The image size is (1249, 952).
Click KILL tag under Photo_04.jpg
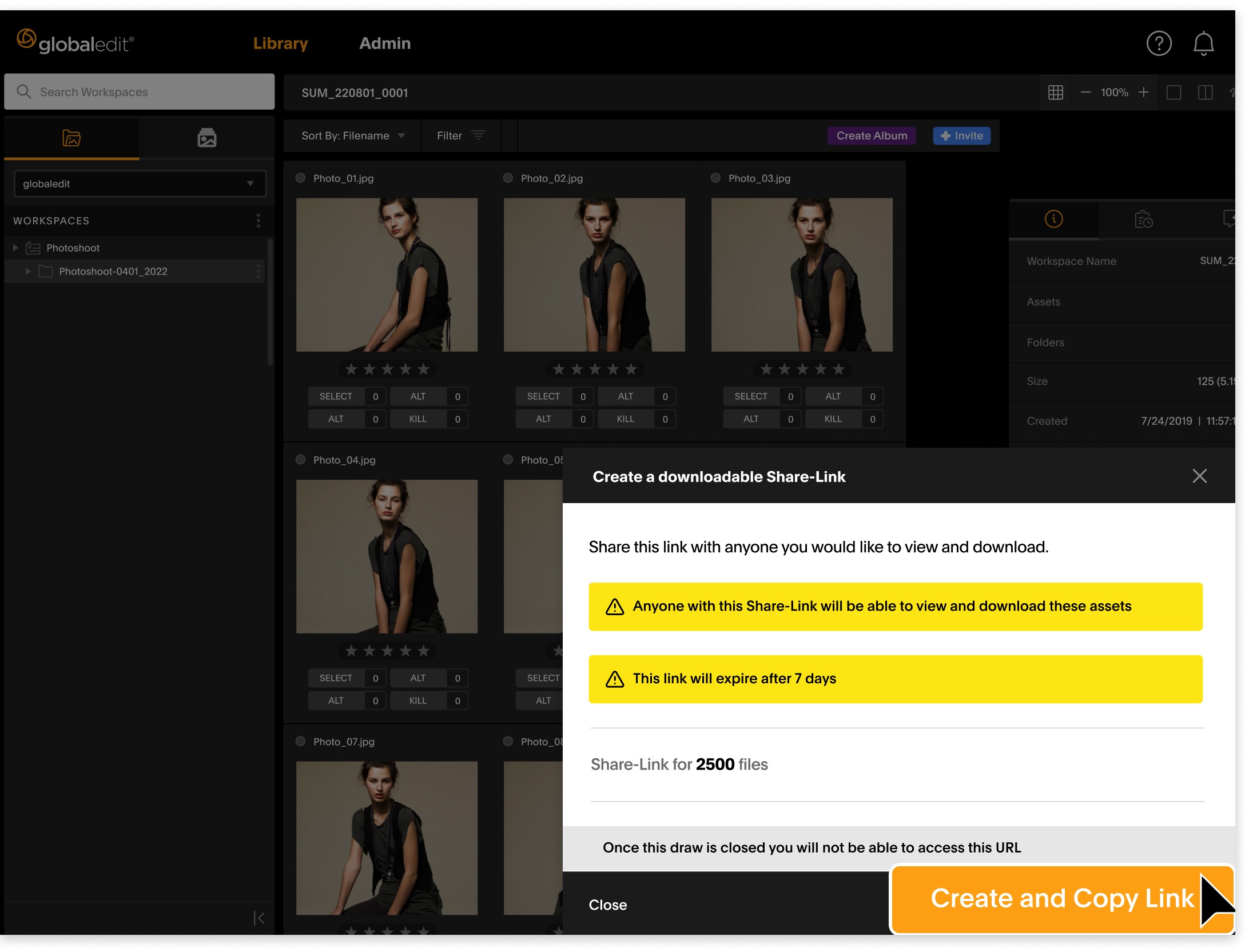point(417,700)
